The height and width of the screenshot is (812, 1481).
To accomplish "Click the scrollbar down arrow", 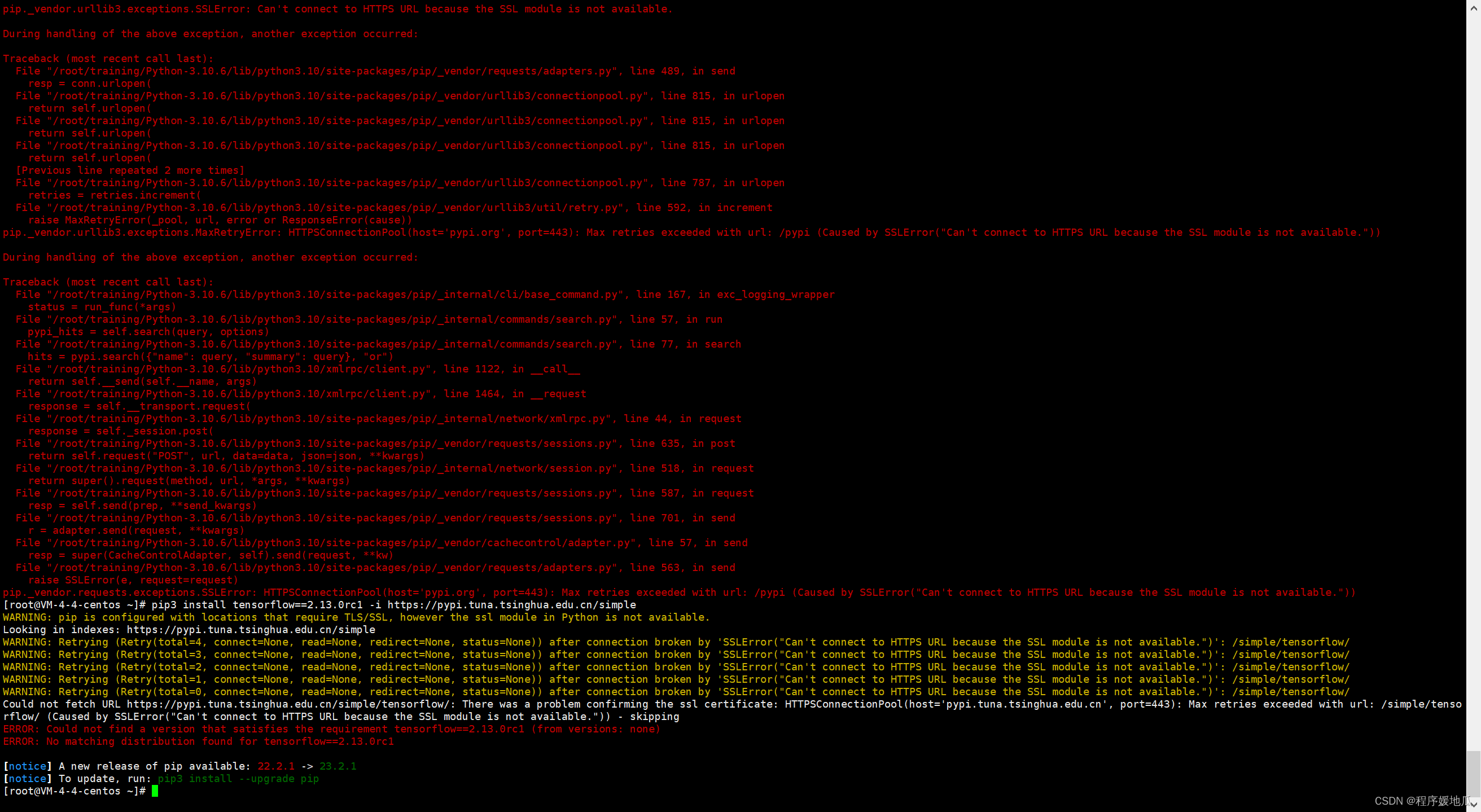I will pyautogui.click(x=1474, y=805).
